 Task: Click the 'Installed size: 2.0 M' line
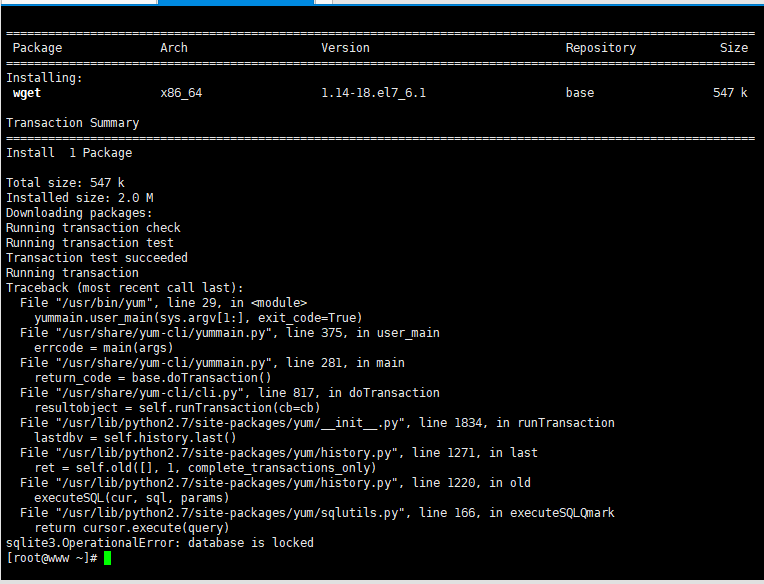[79, 198]
